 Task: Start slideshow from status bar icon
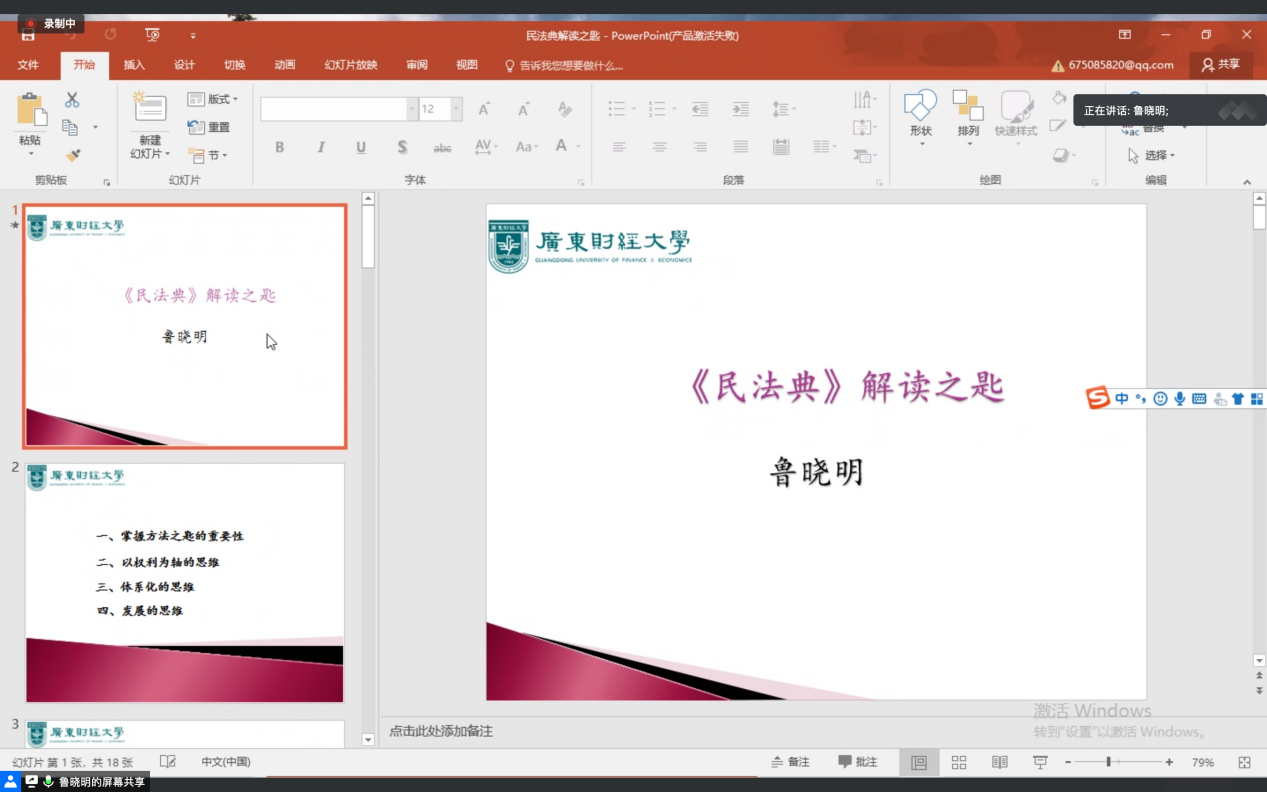(x=1040, y=762)
